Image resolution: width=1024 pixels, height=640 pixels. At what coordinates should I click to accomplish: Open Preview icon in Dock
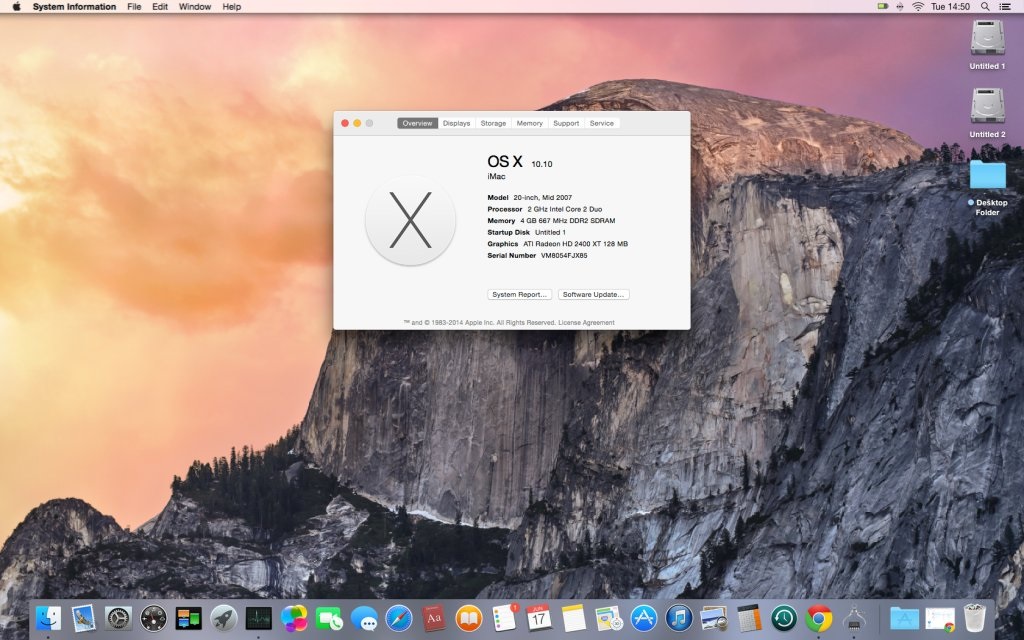coord(714,618)
